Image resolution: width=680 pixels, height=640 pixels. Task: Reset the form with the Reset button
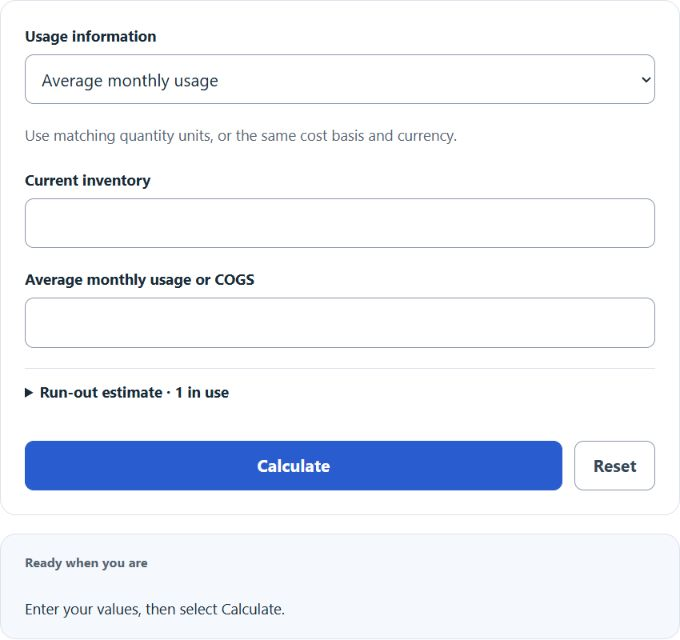point(615,466)
